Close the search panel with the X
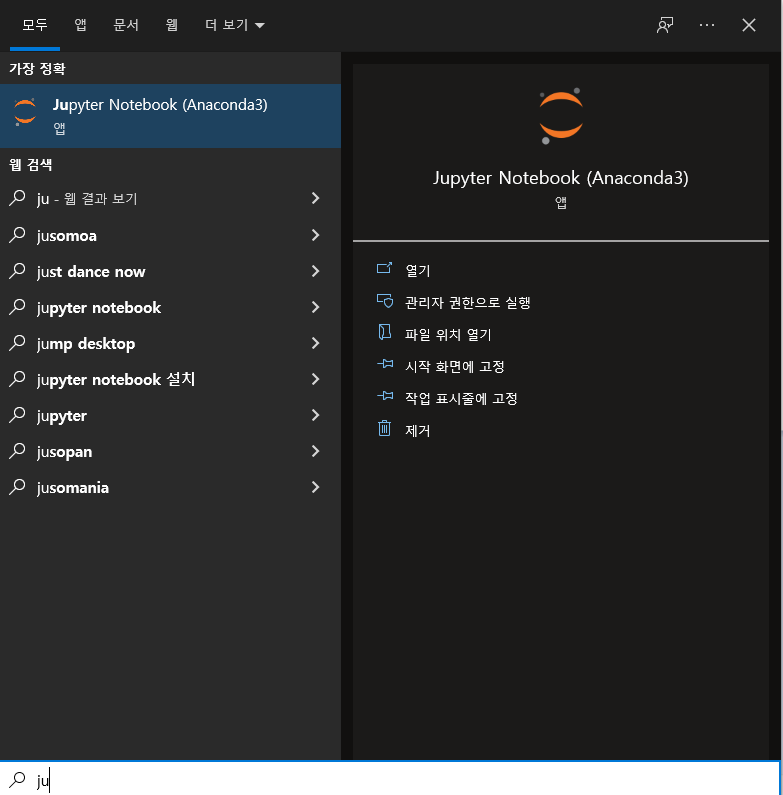This screenshot has height=795, width=783. point(749,25)
